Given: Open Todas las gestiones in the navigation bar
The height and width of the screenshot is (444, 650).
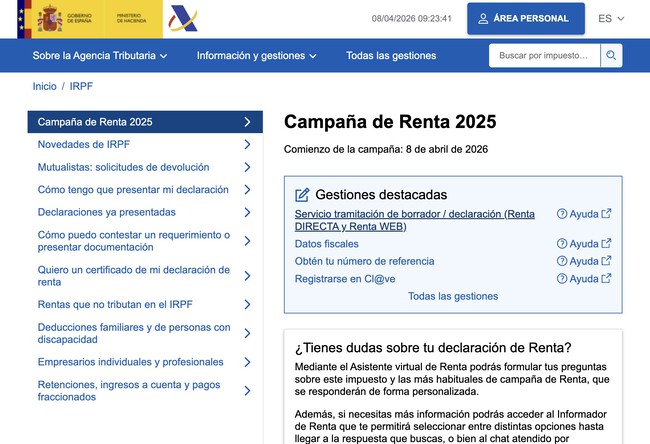Looking at the screenshot, I should [x=391, y=56].
